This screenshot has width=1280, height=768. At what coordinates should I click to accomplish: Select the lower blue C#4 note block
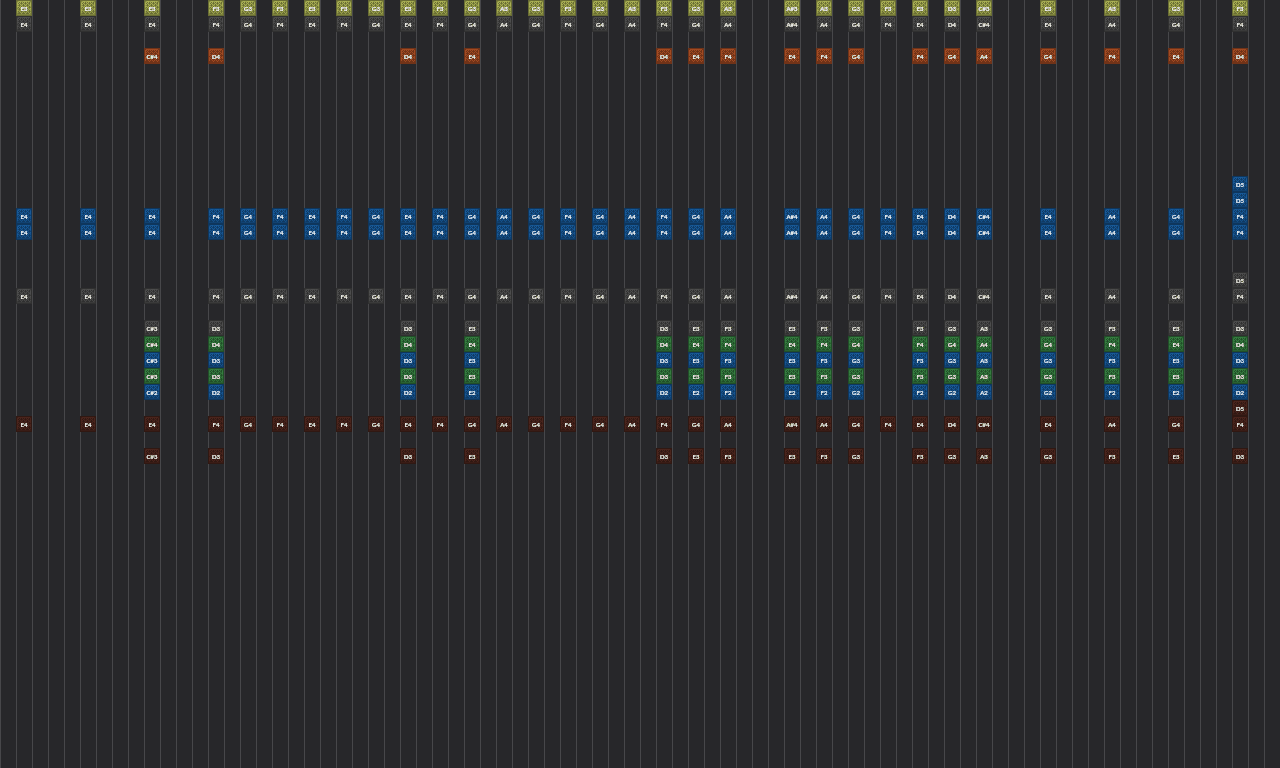tap(984, 232)
